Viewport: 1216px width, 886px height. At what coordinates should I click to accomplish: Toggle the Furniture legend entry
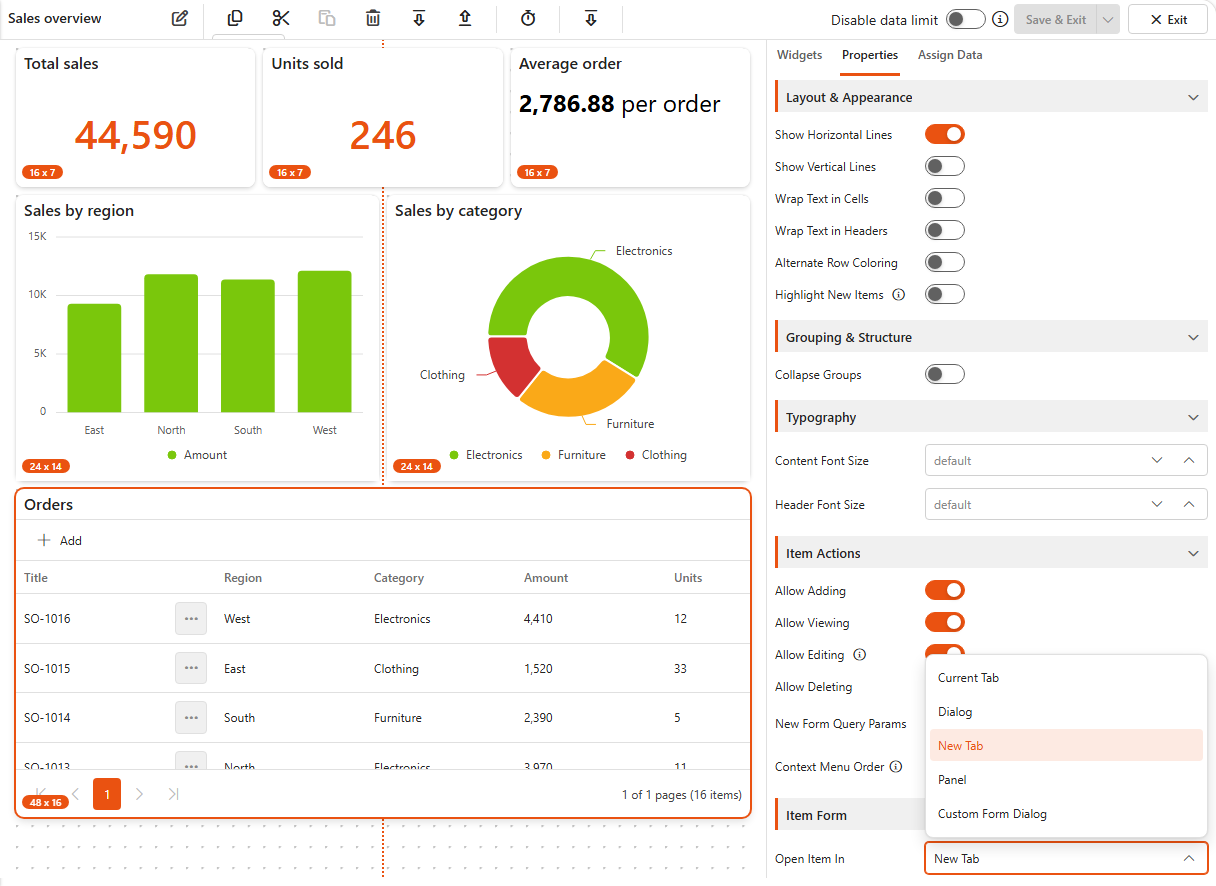coord(573,455)
